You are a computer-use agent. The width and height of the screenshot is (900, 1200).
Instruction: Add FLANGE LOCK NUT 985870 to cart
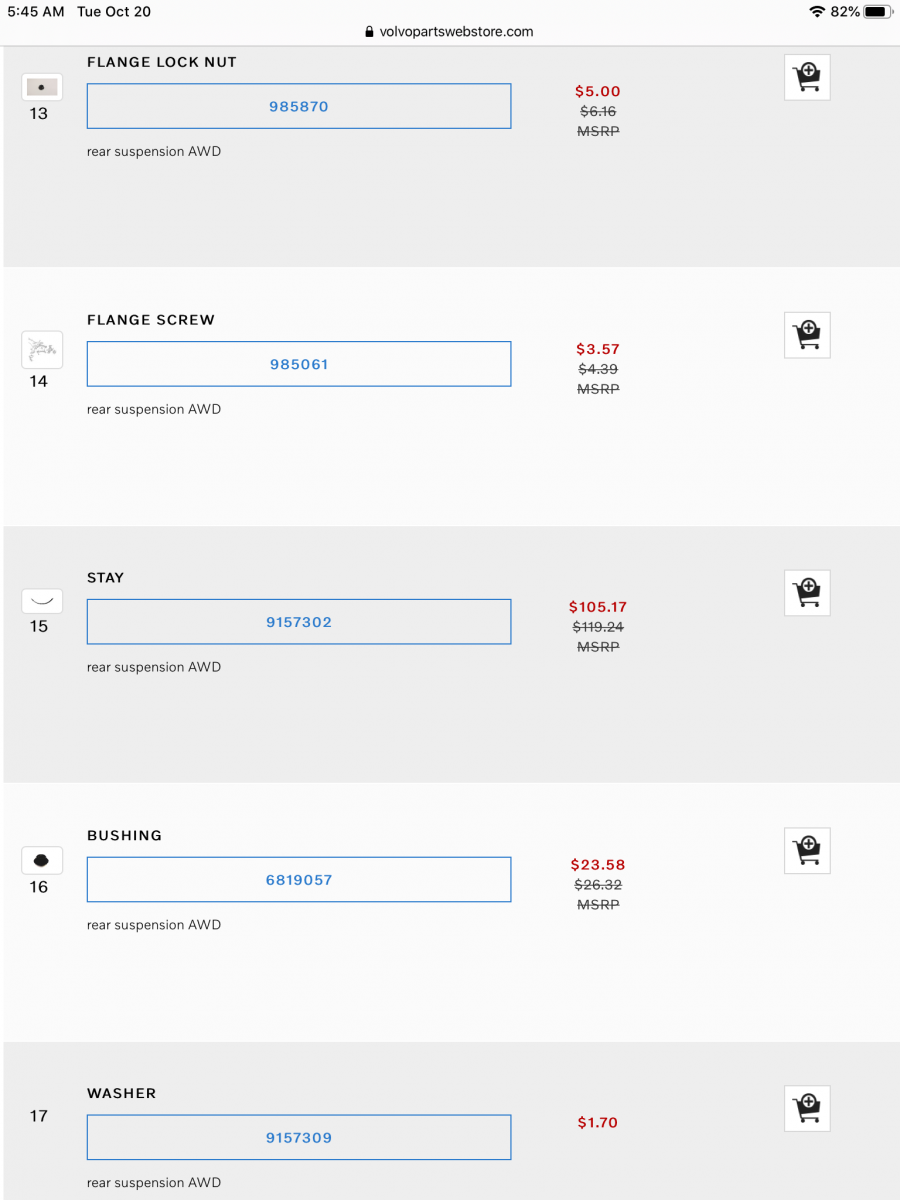click(x=807, y=77)
